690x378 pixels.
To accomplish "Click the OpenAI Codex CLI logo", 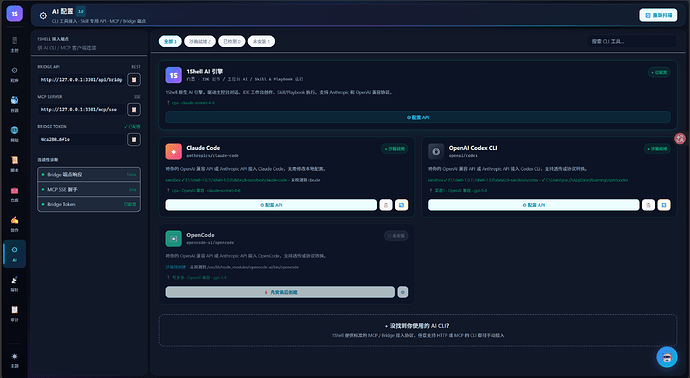I will coord(436,151).
